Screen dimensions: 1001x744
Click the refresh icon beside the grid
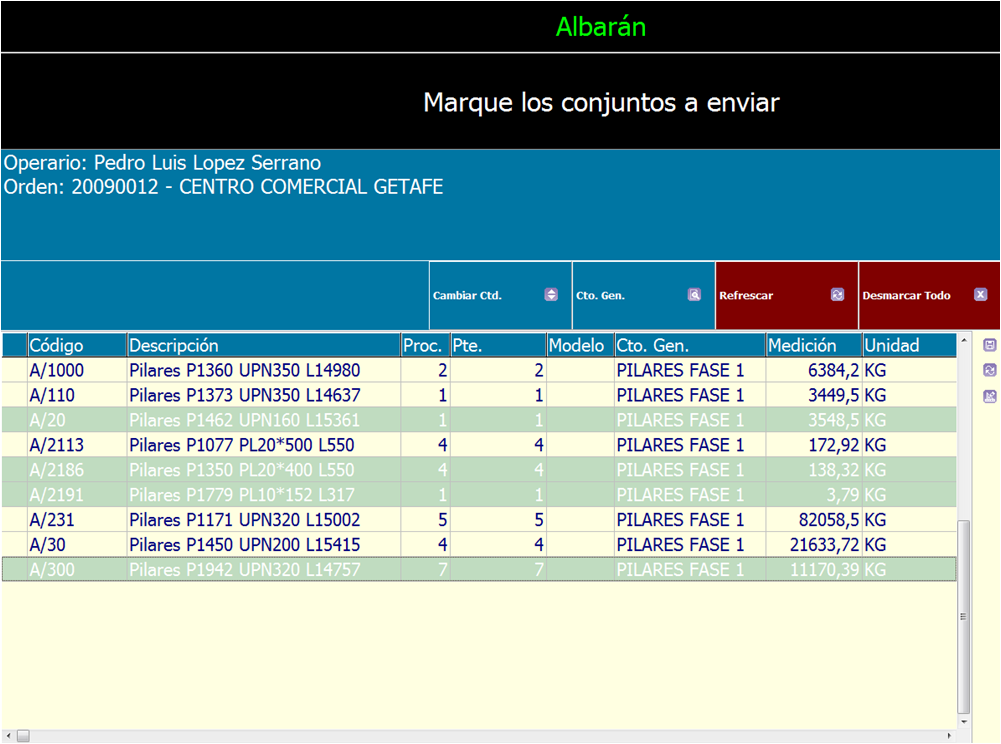(x=990, y=370)
